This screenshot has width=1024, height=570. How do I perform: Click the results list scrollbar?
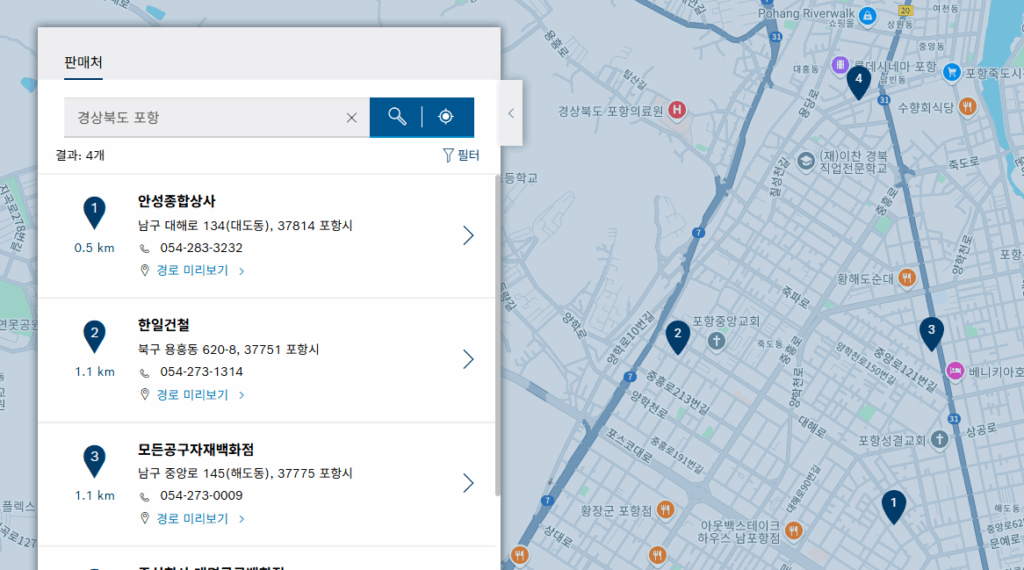click(x=497, y=335)
